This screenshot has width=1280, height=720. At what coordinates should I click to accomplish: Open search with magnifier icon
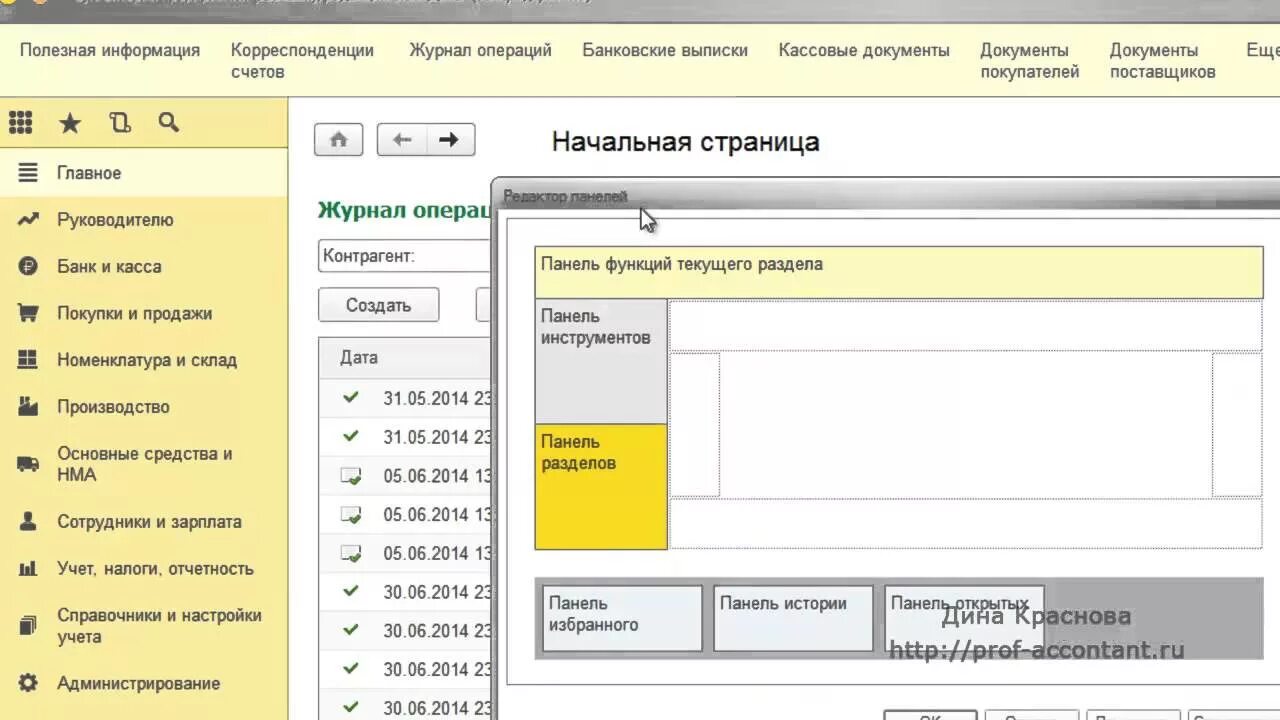click(x=169, y=123)
